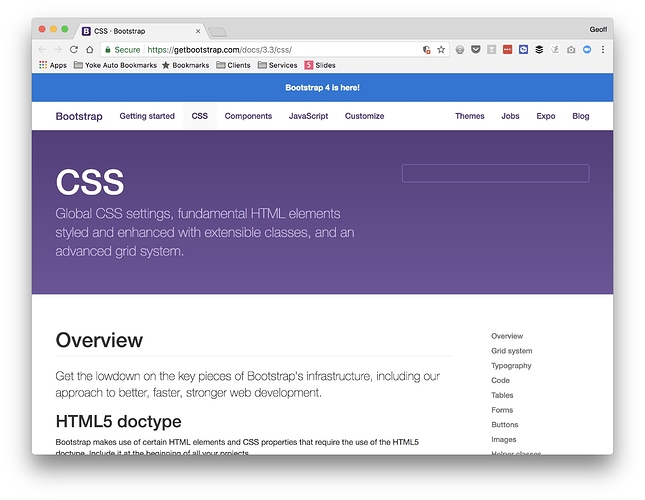Image resolution: width=645 pixels, height=500 pixels.
Task: Expand the Clients bookmarks folder
Action: (232, 65)
